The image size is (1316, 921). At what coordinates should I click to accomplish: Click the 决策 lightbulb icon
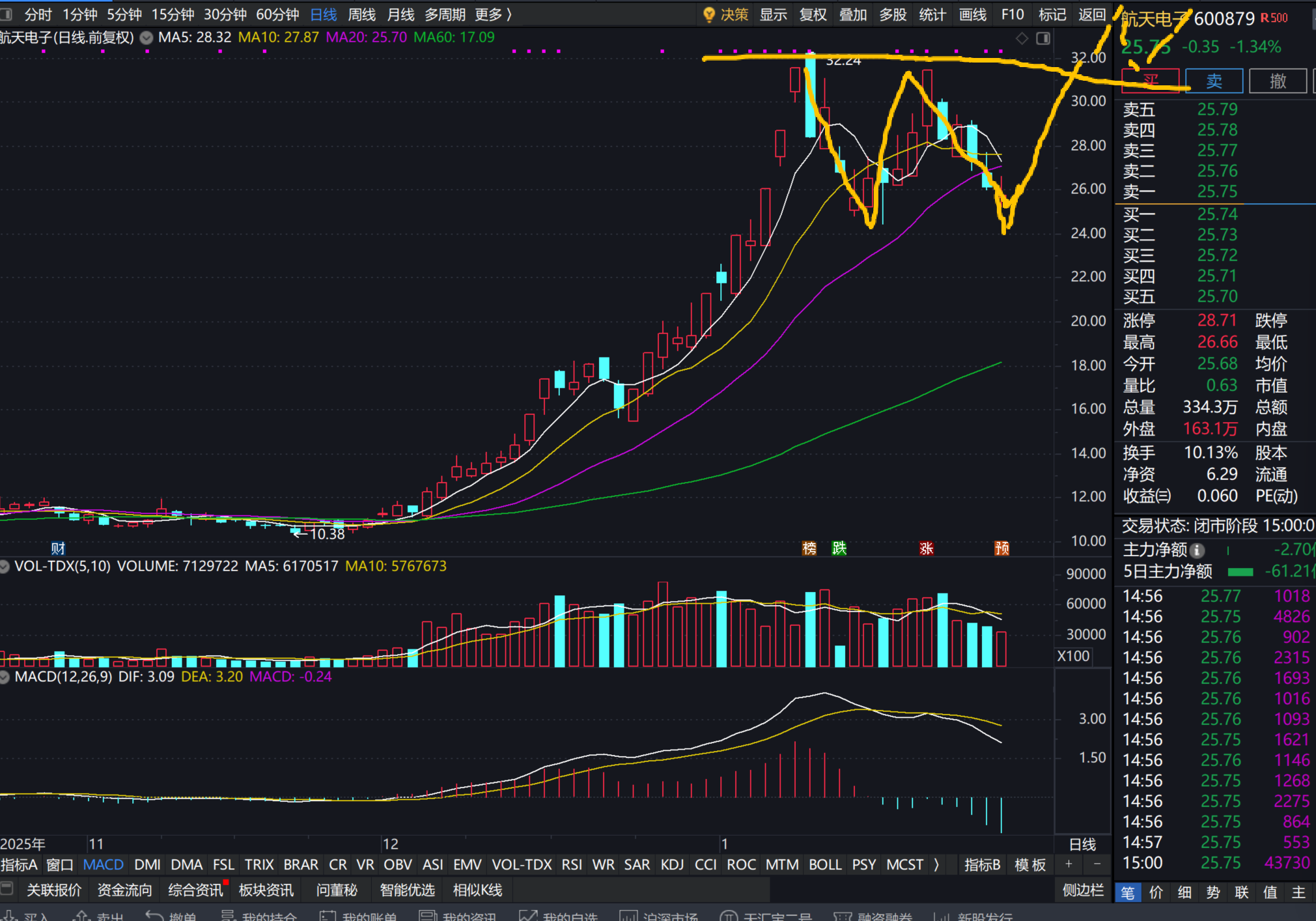click(709, 15)
